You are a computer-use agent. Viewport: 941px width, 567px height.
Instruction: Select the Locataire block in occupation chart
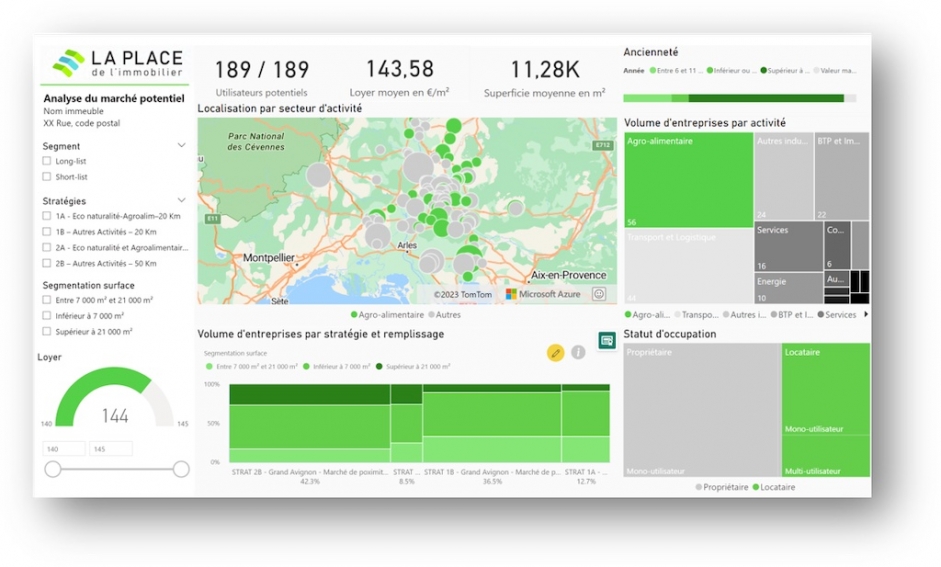(825, 385)
